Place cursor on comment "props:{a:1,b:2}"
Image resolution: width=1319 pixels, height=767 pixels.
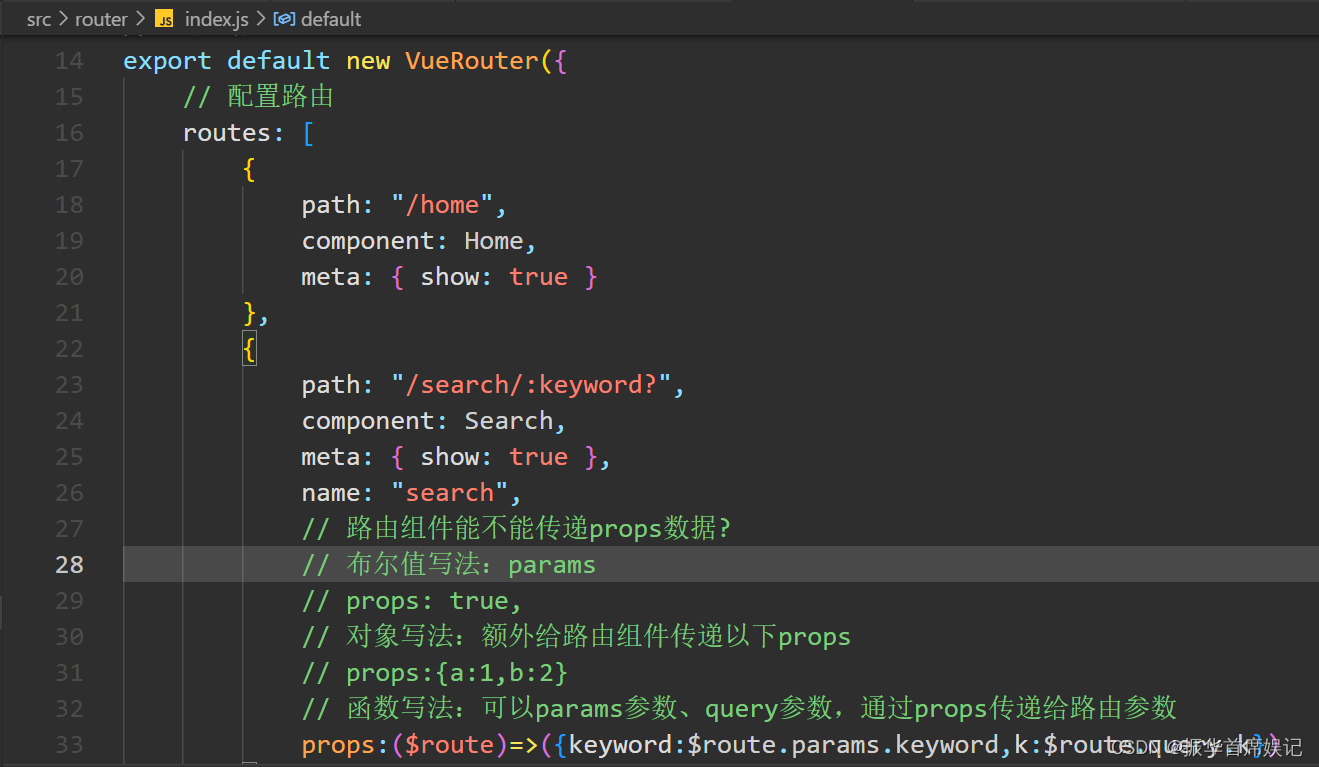[435, 673]
